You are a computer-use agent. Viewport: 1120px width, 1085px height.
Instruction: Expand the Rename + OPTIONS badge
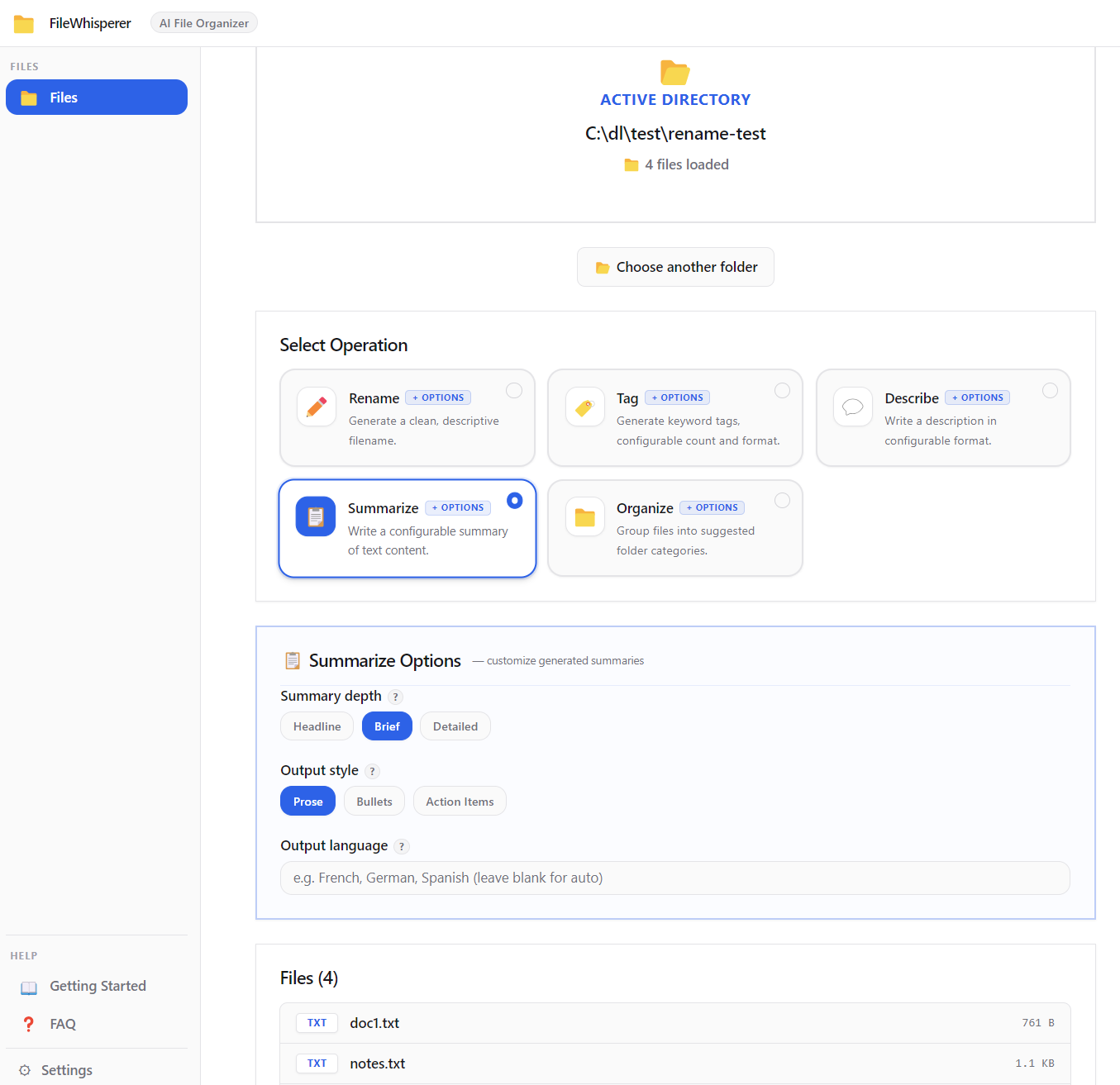[x=438, y=397]
